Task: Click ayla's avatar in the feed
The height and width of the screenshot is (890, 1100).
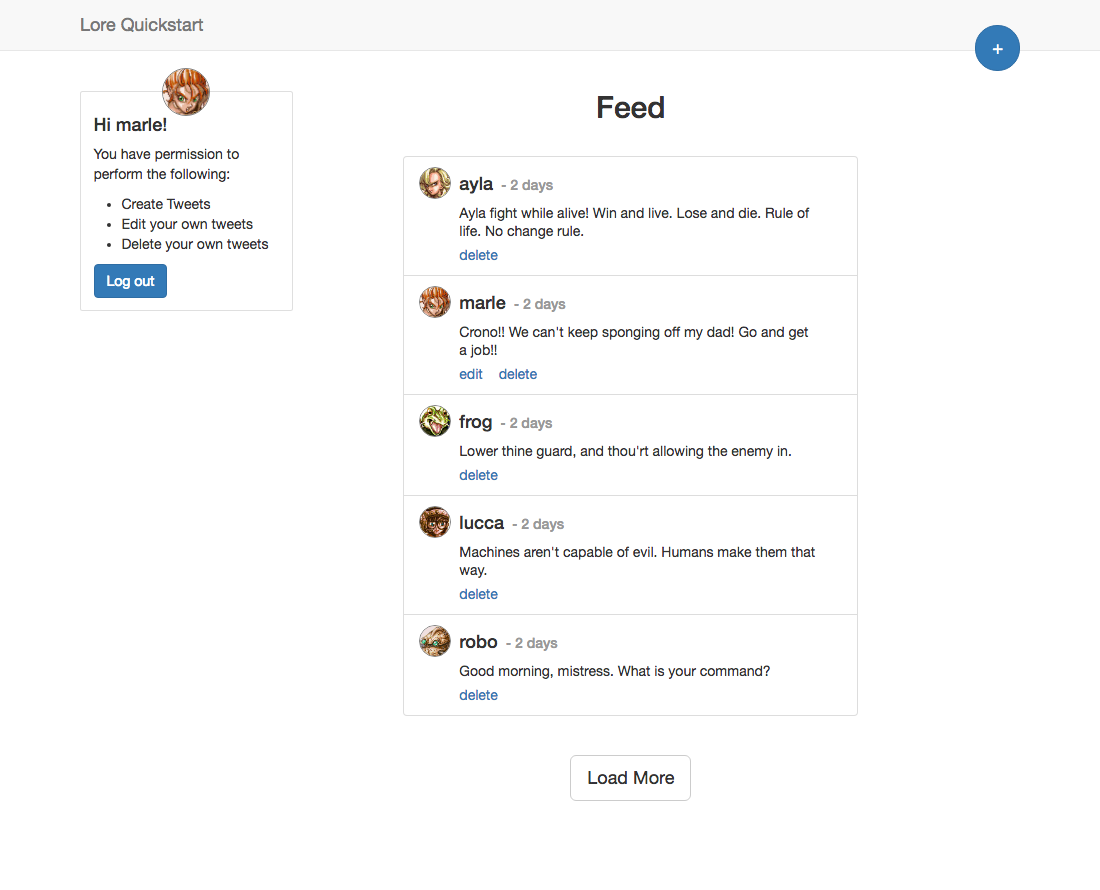Action: [x=435, y=183]
